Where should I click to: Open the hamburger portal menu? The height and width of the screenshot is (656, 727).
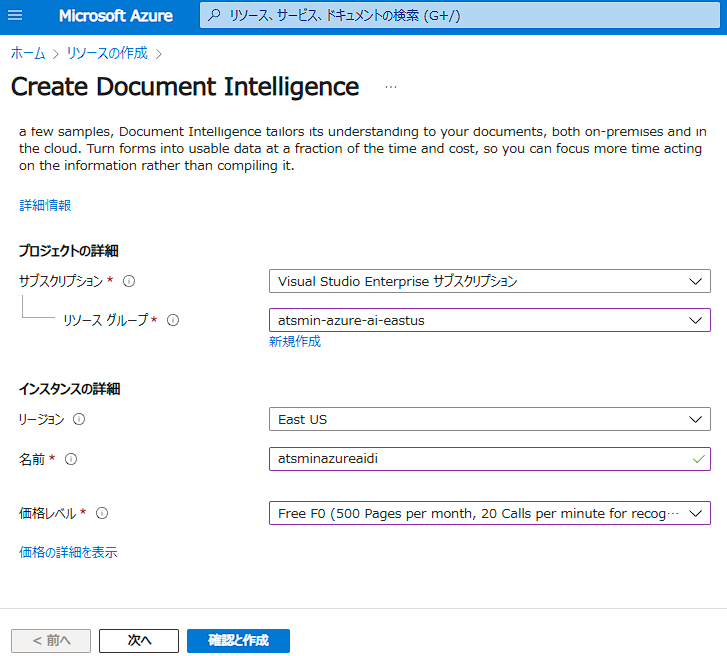(x=15, y=15)
